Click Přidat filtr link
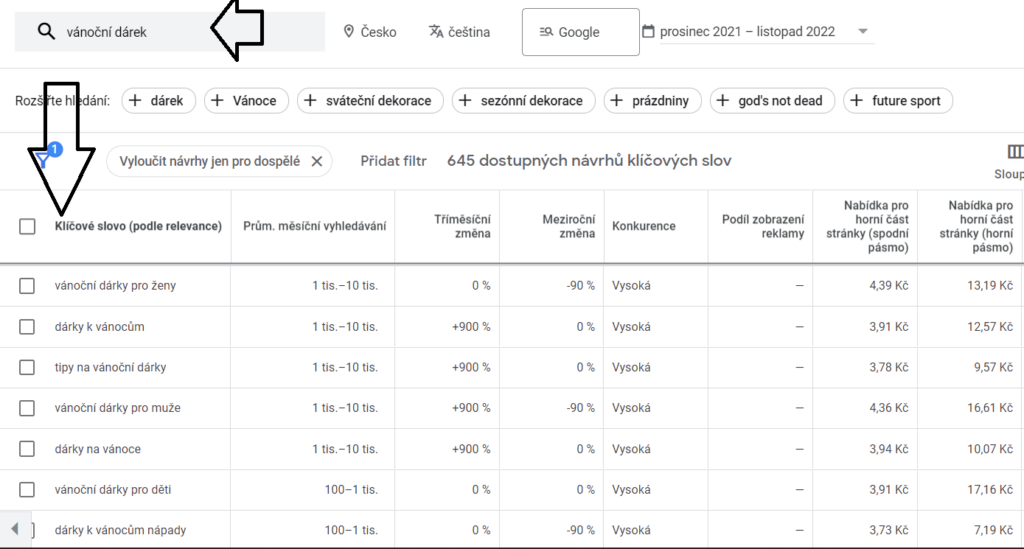The height and width of the screenshot is (549, 1024). click(x=393, y=161)
